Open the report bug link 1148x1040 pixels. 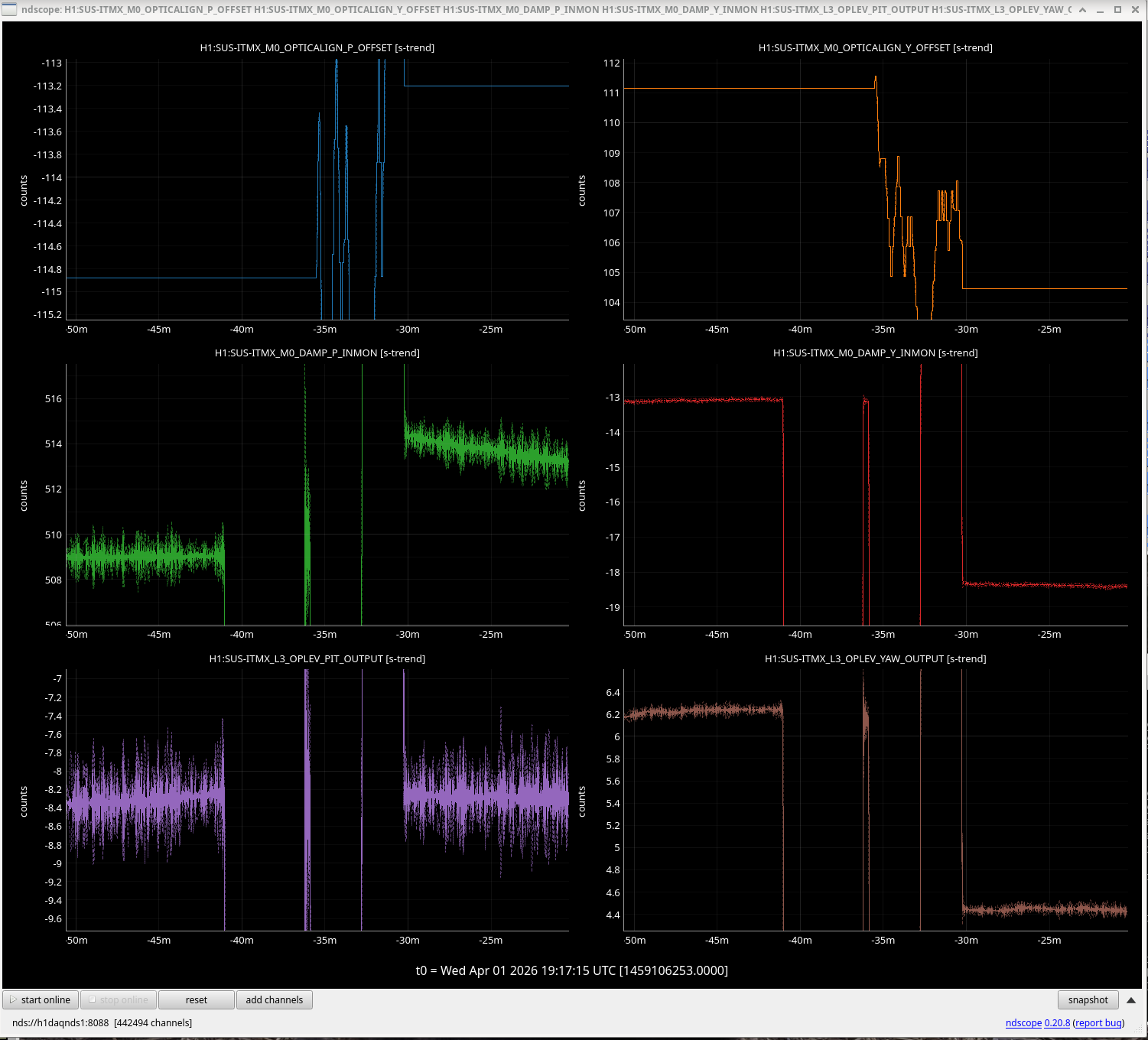pos(1098,1022)
